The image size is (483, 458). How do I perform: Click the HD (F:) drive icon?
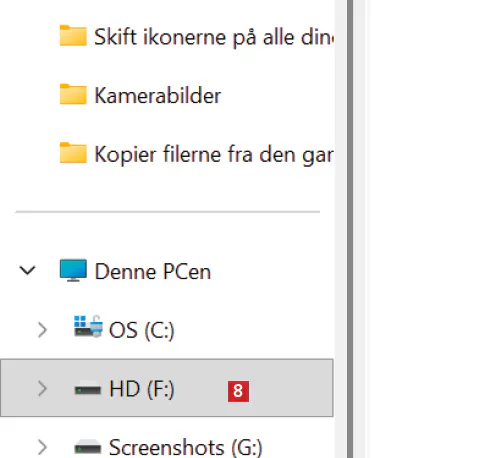click(88, 389)
